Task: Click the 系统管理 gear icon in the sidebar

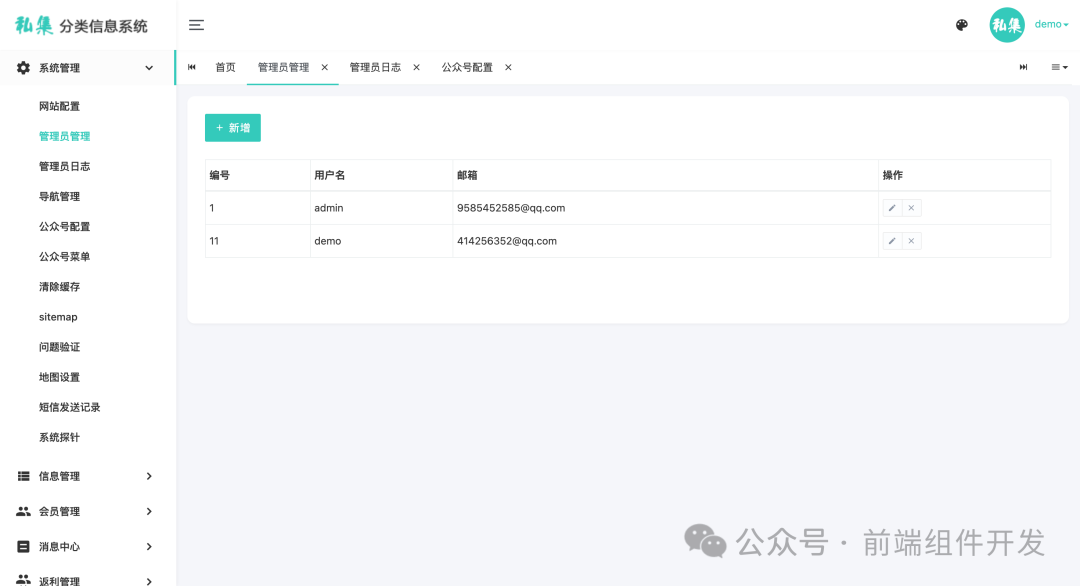Action: (x=23, y=67)
